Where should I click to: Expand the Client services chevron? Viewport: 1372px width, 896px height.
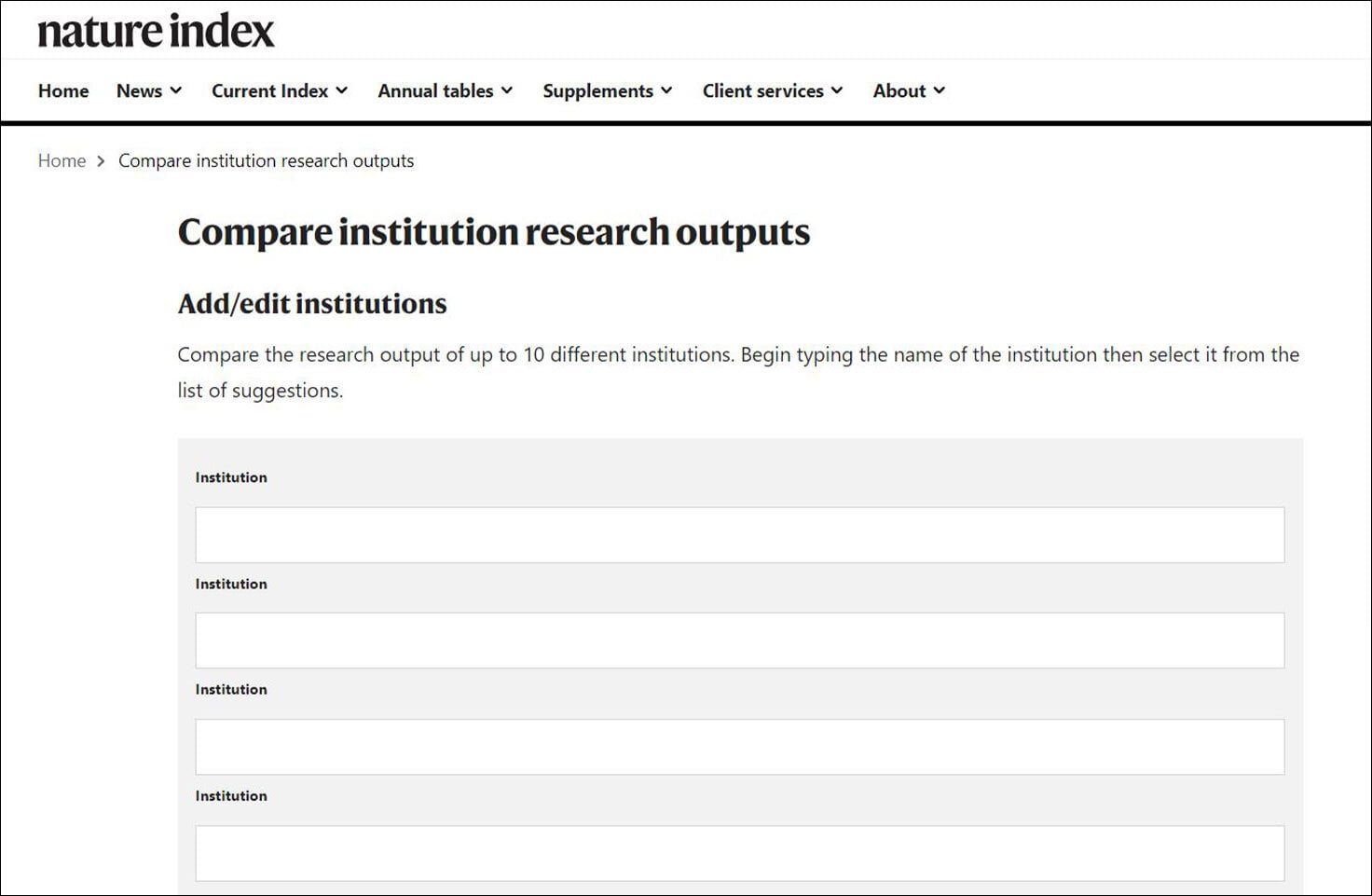837,90
